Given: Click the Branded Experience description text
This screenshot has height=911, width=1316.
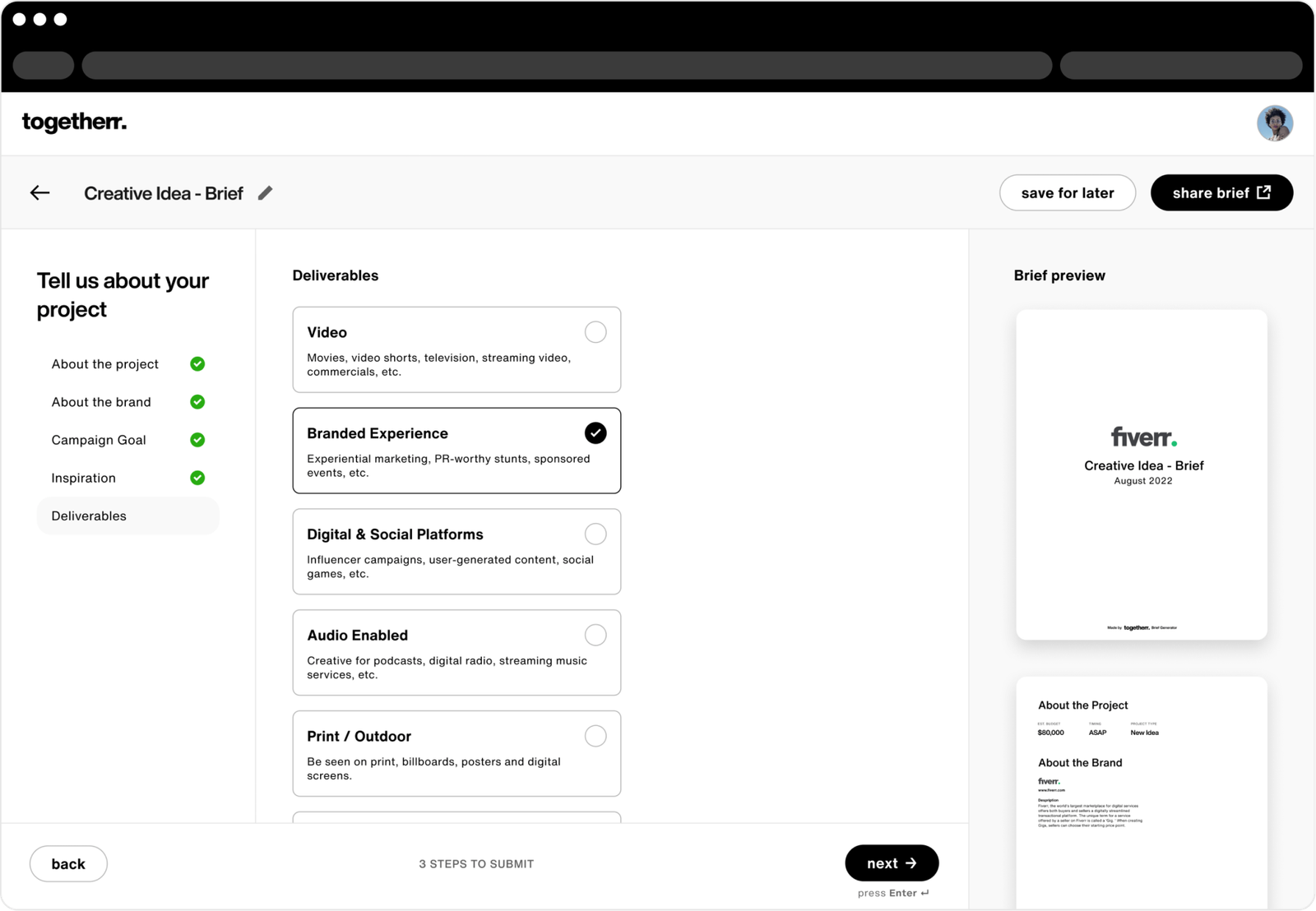Looking at the screenshot, I should click(x=448, y=465).
